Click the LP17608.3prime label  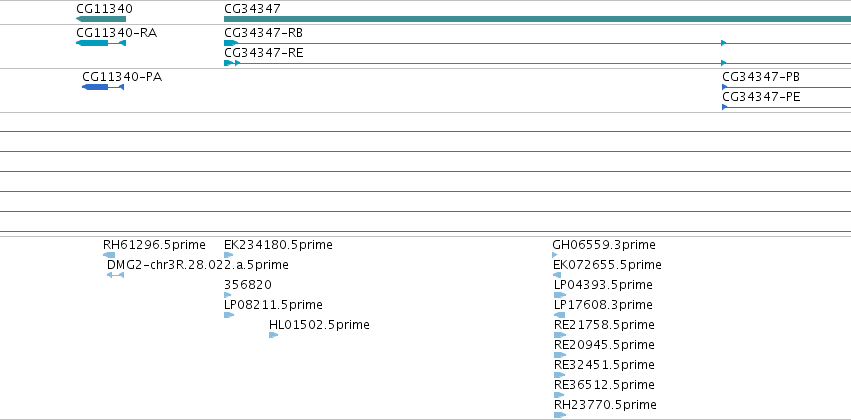pyautogui.click(x=604, y=305)
